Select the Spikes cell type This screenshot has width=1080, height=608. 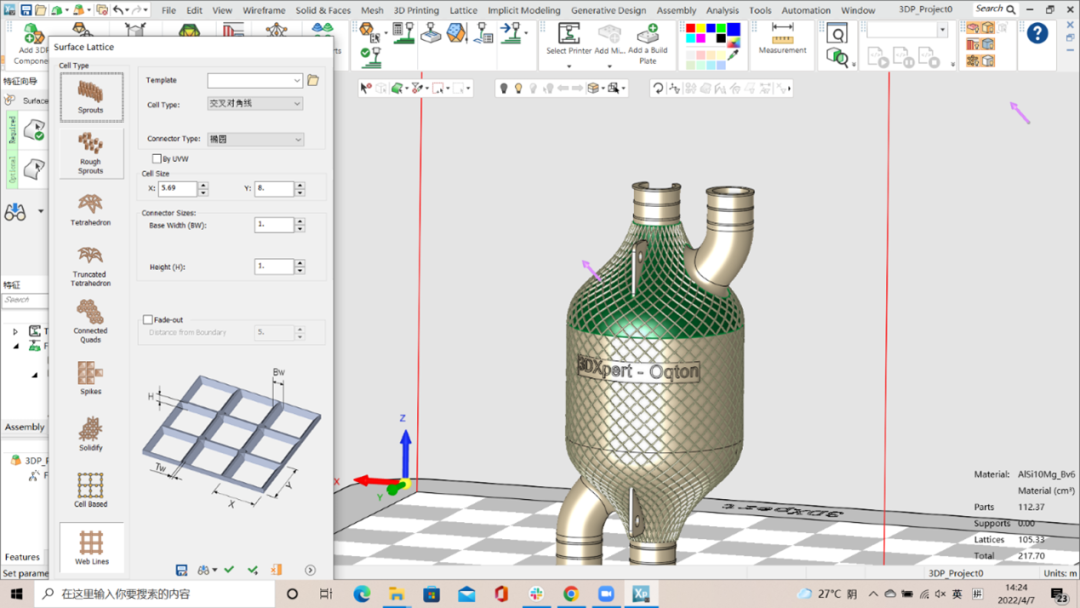point(90,377)
